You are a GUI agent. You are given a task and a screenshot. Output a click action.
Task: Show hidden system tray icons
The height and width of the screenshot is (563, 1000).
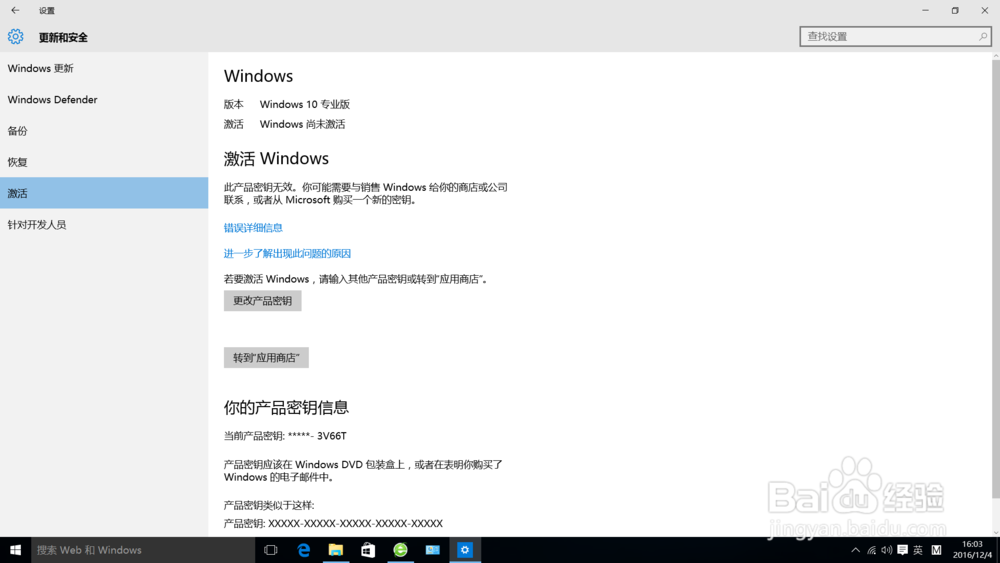tap(855, 550)
